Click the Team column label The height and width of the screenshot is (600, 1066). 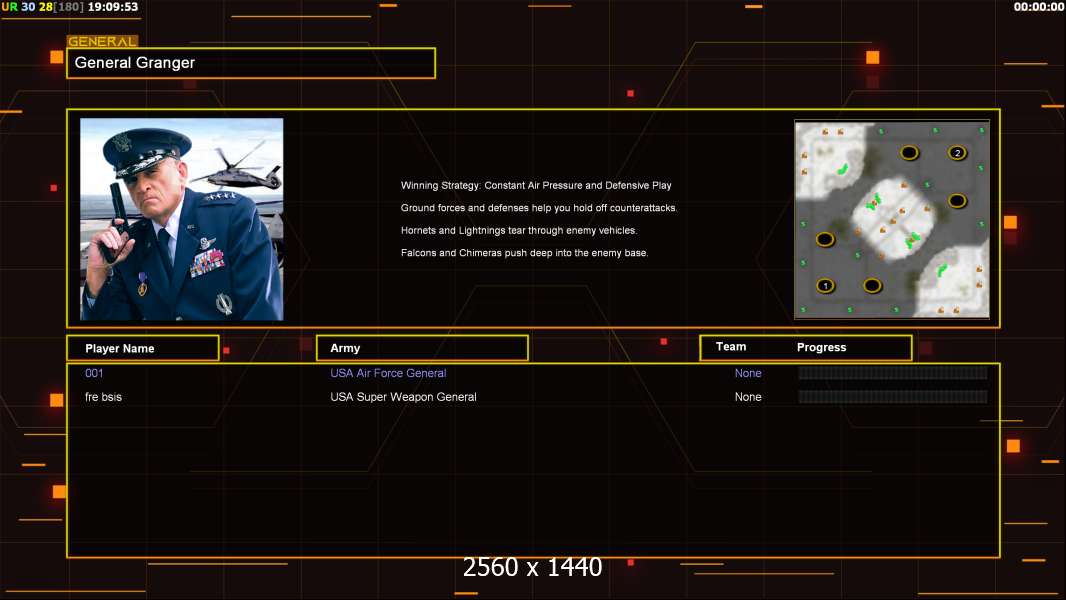pyautogui.click(x=731, y=347)
